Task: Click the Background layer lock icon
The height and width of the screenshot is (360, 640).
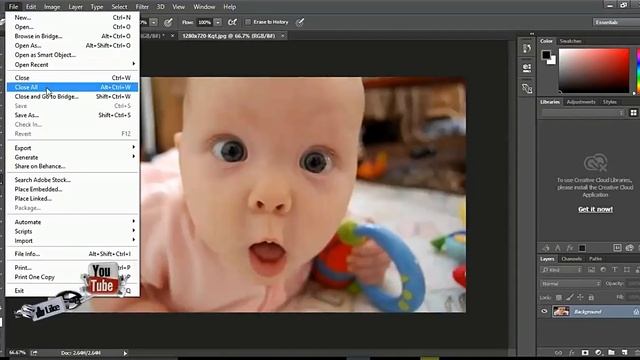Action: click(x=636, y=311)
